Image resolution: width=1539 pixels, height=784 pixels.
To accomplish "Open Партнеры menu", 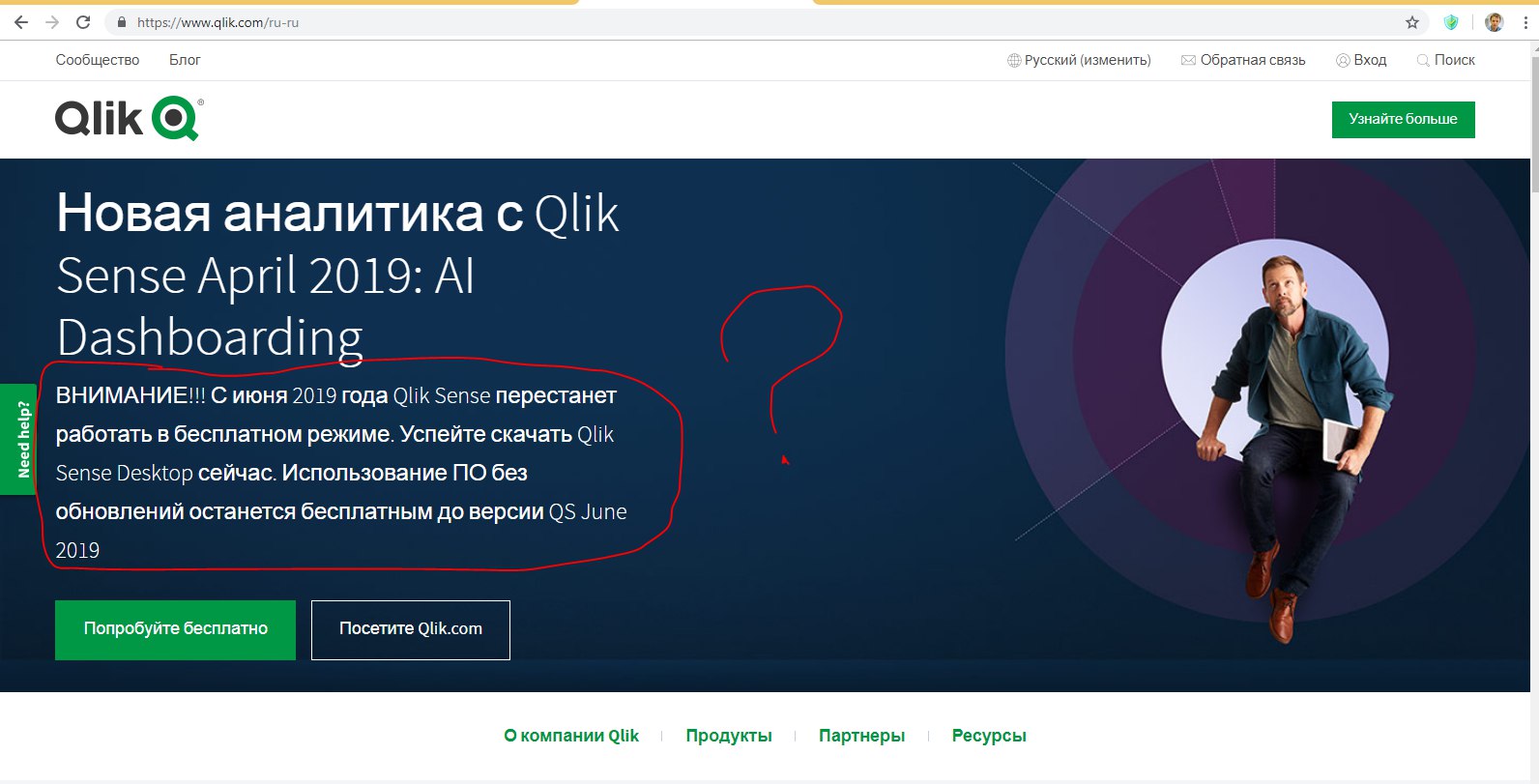I will [861, 736].
